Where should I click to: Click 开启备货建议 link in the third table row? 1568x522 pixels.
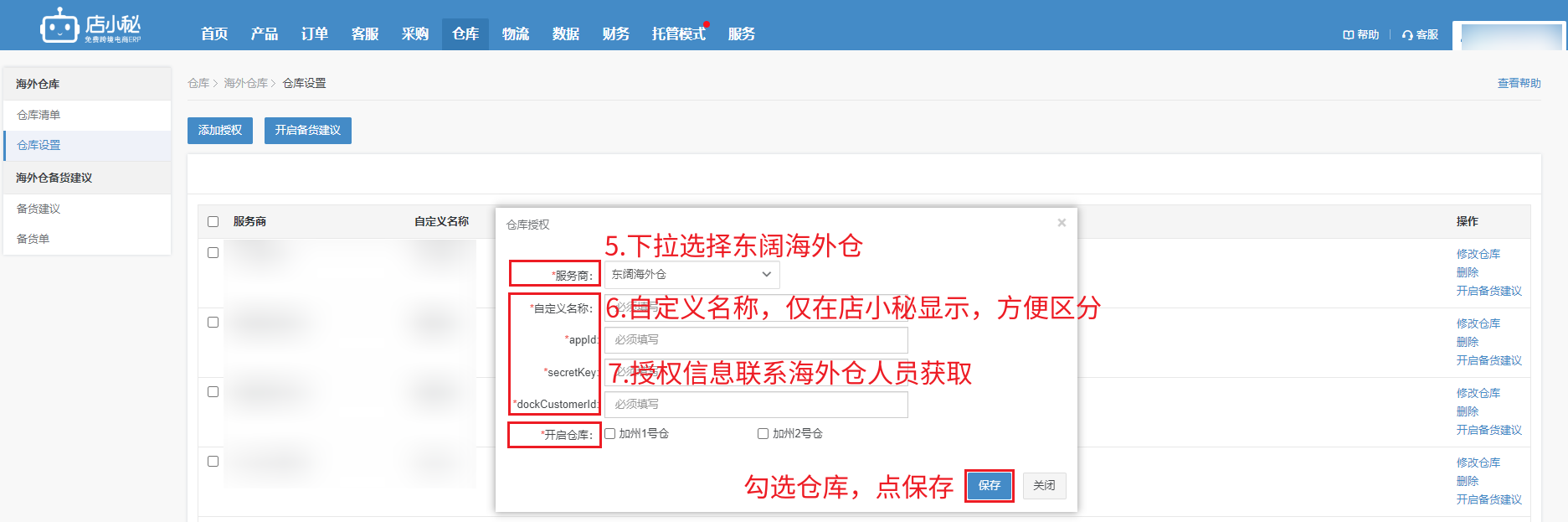[1489, 430]
